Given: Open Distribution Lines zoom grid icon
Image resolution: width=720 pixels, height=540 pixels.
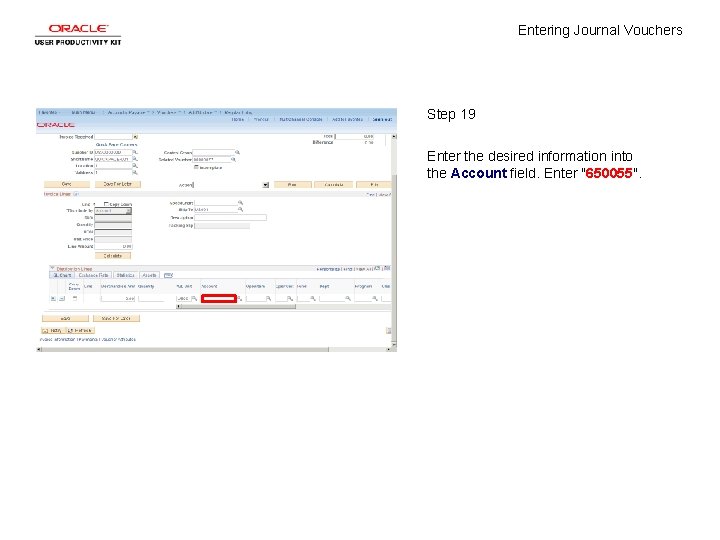Looking at the screenshot, I should pos(377,268).
